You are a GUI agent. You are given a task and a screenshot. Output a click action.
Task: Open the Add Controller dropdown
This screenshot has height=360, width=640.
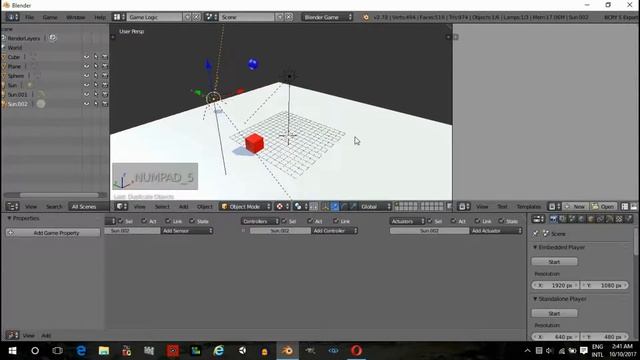coord(335,231)
